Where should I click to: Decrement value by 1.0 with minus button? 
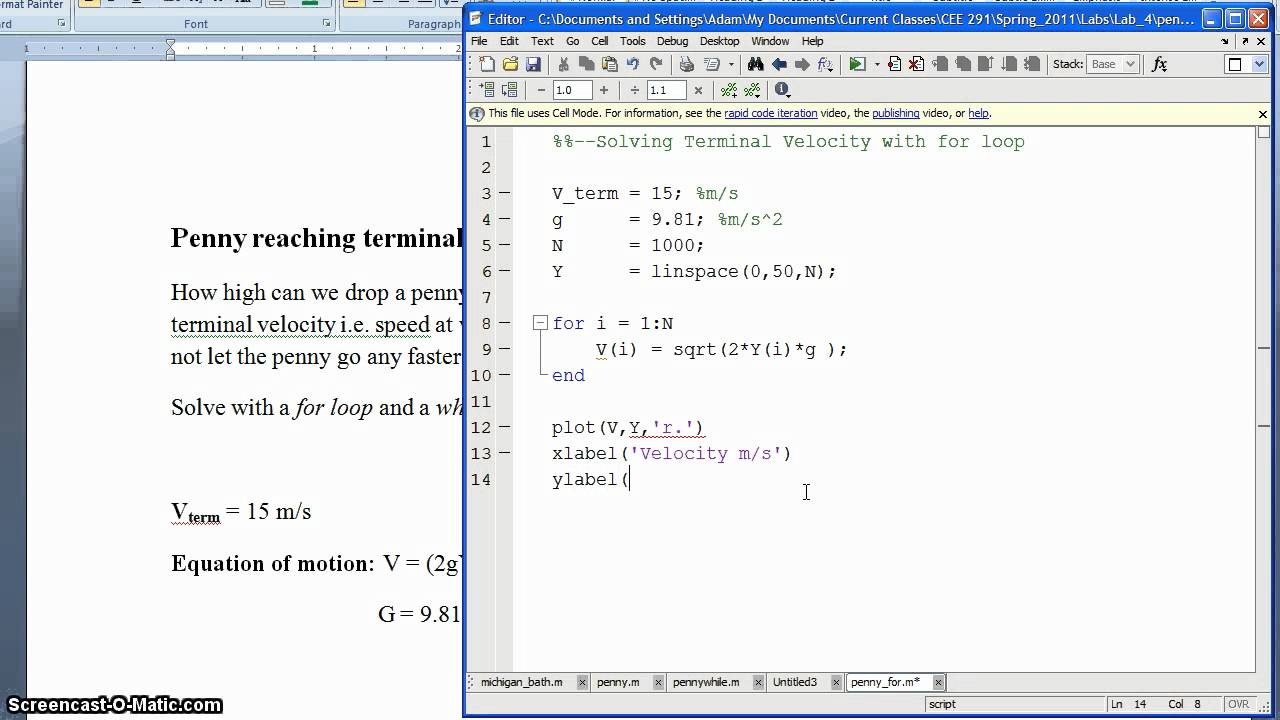click(x=541, y=90)
